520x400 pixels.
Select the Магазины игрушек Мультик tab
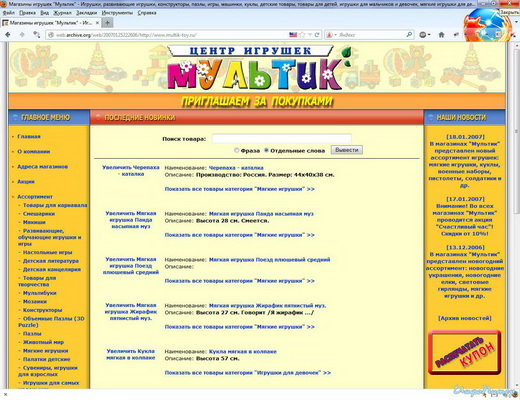click(50, 23)
